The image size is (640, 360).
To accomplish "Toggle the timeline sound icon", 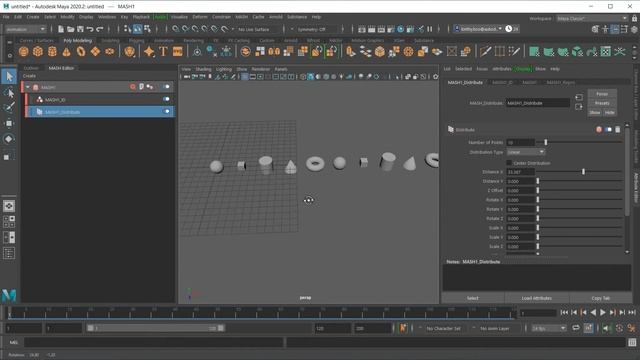I will click(x=606, y=328).
